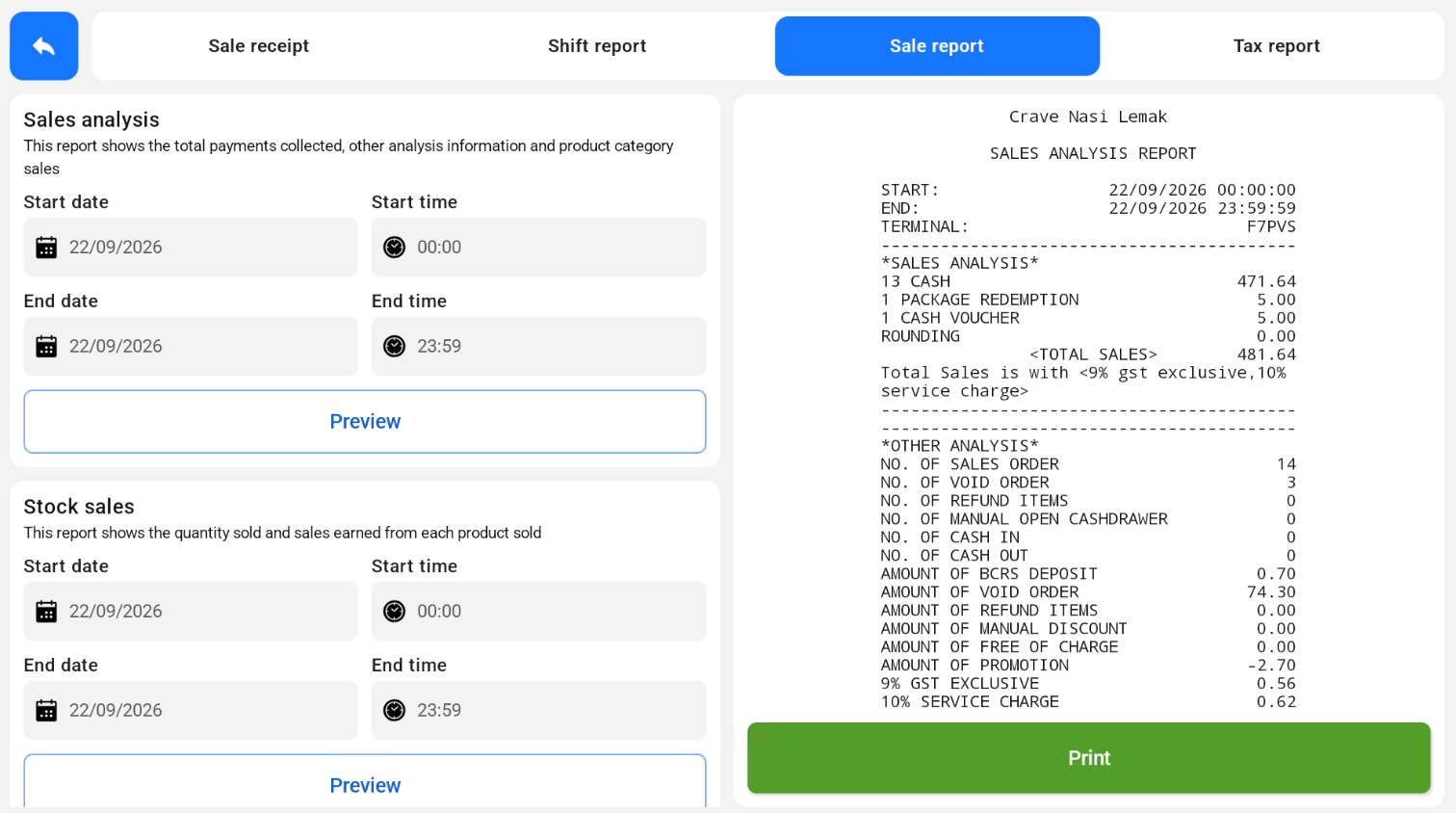The image size is (1456, 813).
Task: Click NO. OF MANUAL OPEN CASHDRAWER line
Action: pos(1088,519)
